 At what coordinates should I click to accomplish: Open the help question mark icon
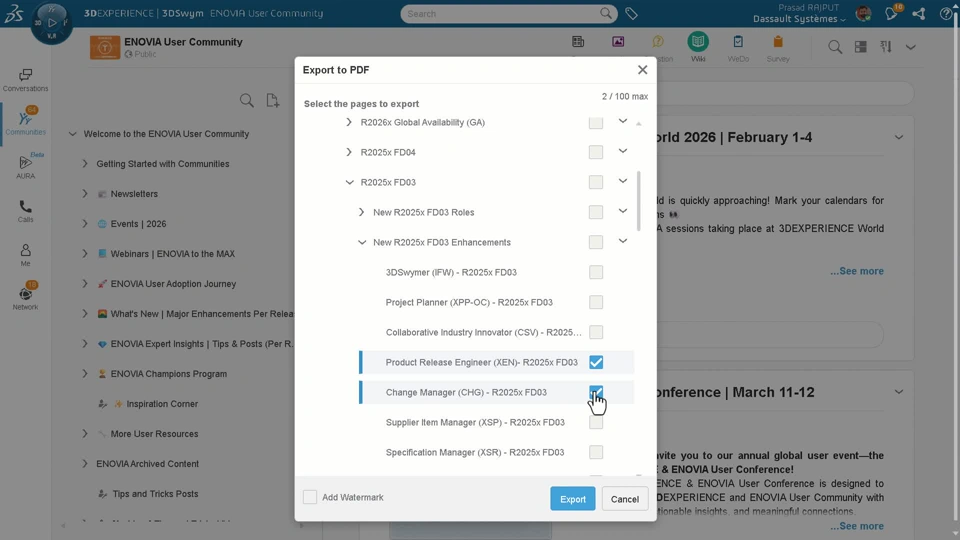click(x=946, y=13)
